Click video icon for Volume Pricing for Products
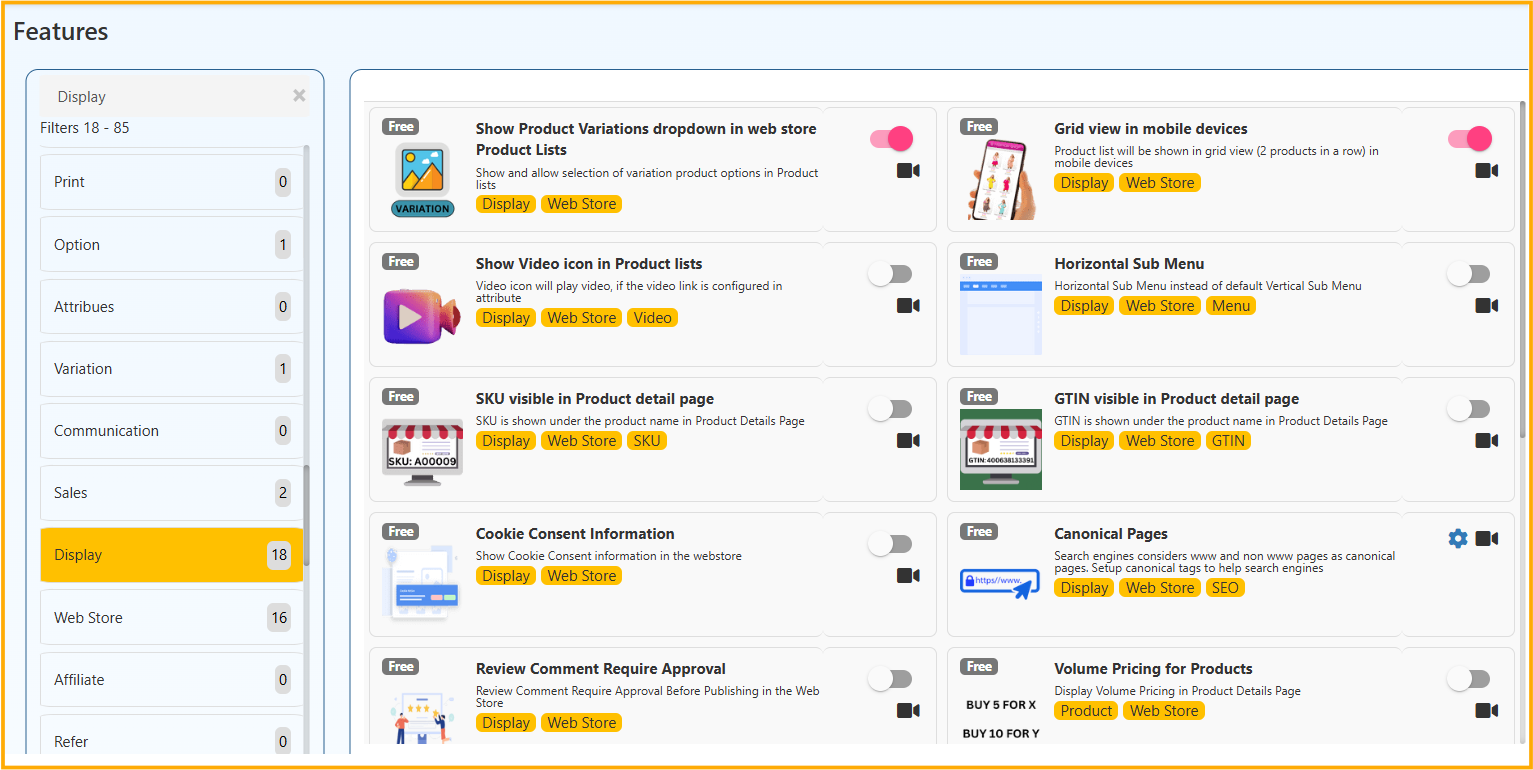The width and height of the screenshot is (1533, 770). click(1487, 711)
